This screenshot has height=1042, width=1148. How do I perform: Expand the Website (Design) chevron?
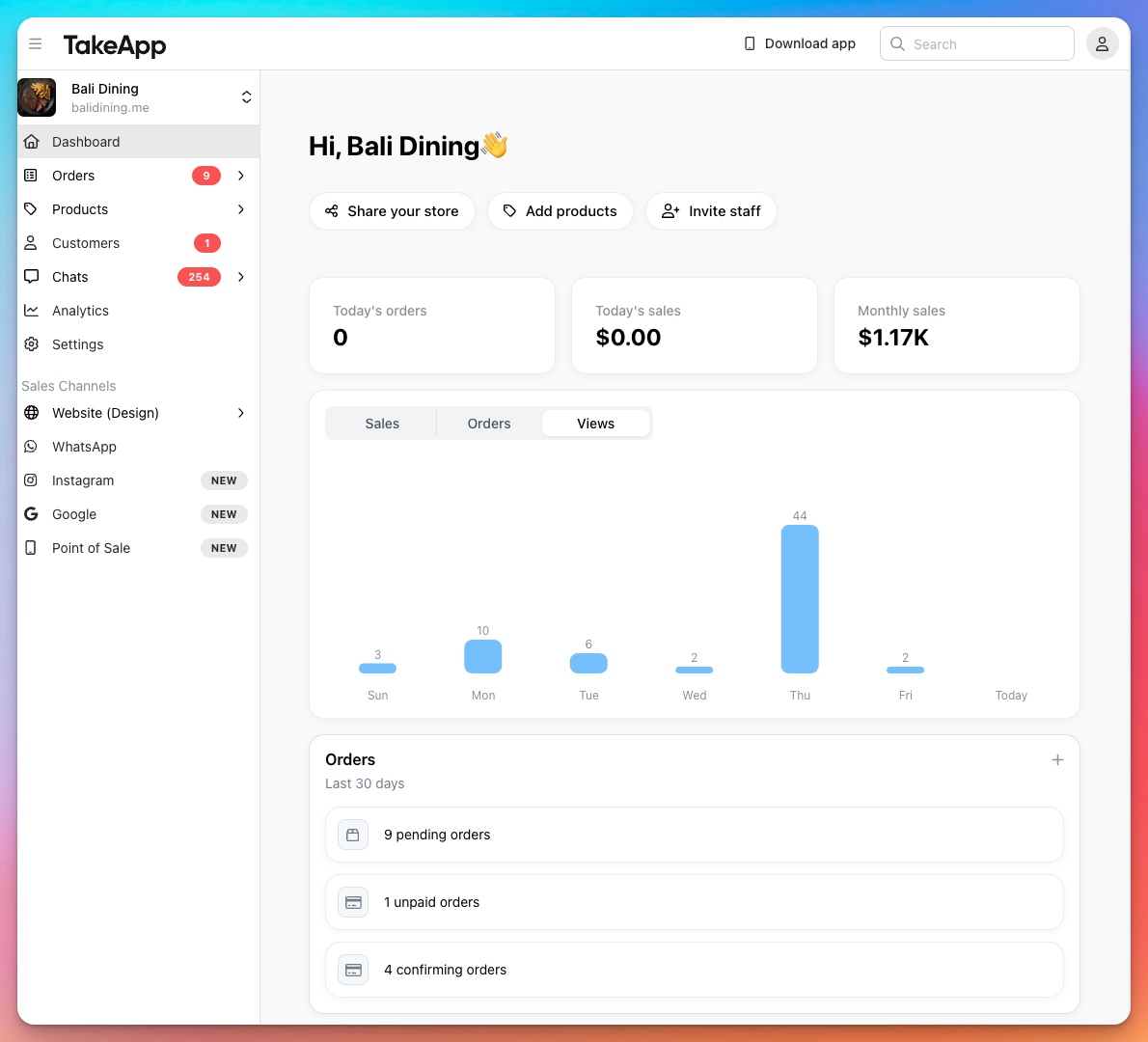[241, 412]
